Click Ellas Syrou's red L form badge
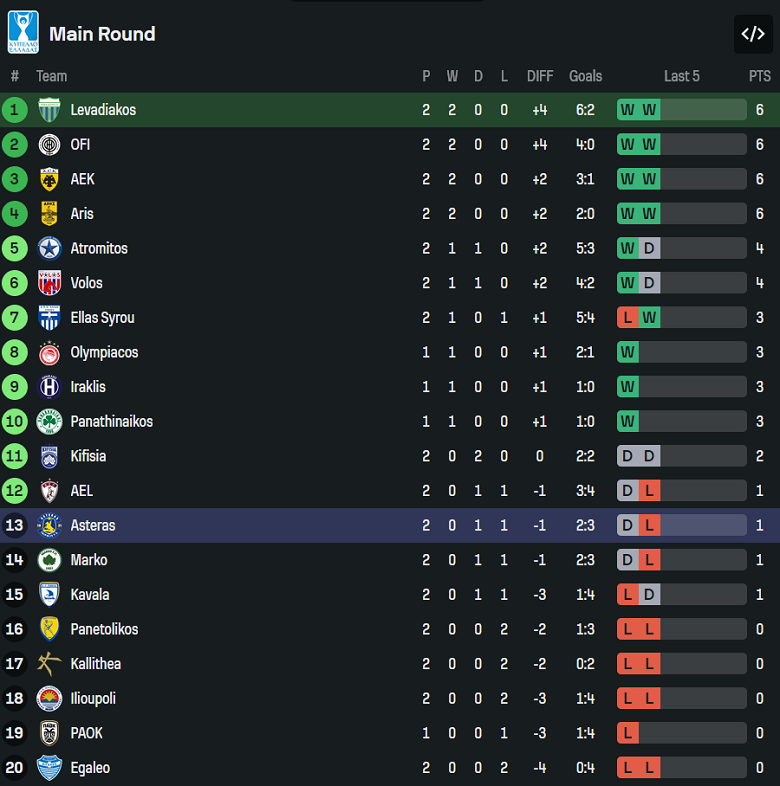780x786 pixels. click(x=628, y=318)
